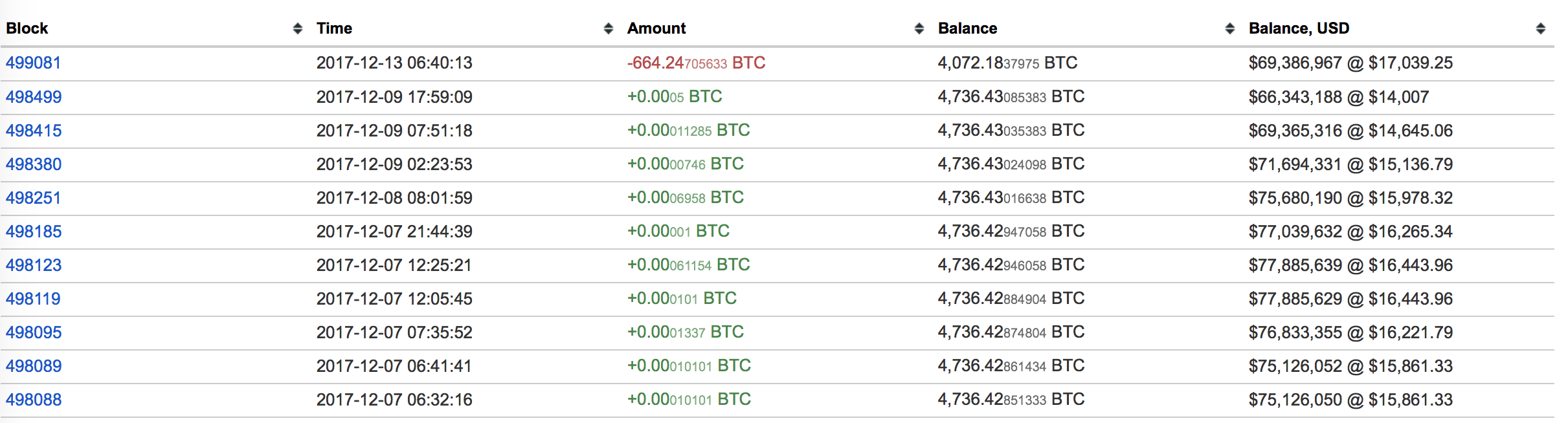
Task: Click USD value $71,694,331 @ $15,136.79
Action: (1351, 164)
